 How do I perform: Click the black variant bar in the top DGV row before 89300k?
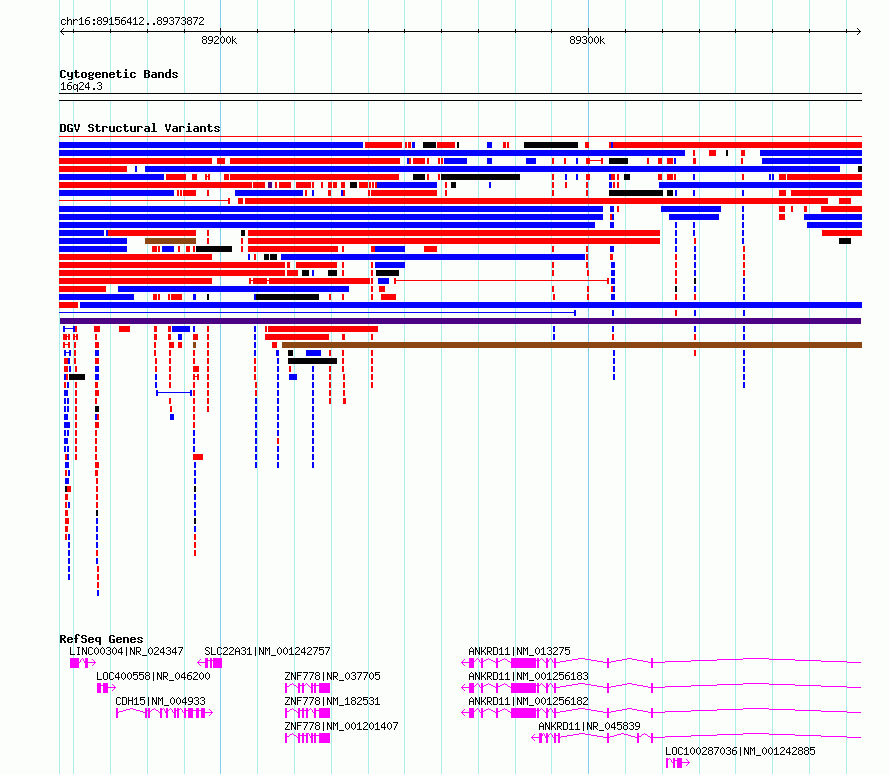(x=551, y=145)
